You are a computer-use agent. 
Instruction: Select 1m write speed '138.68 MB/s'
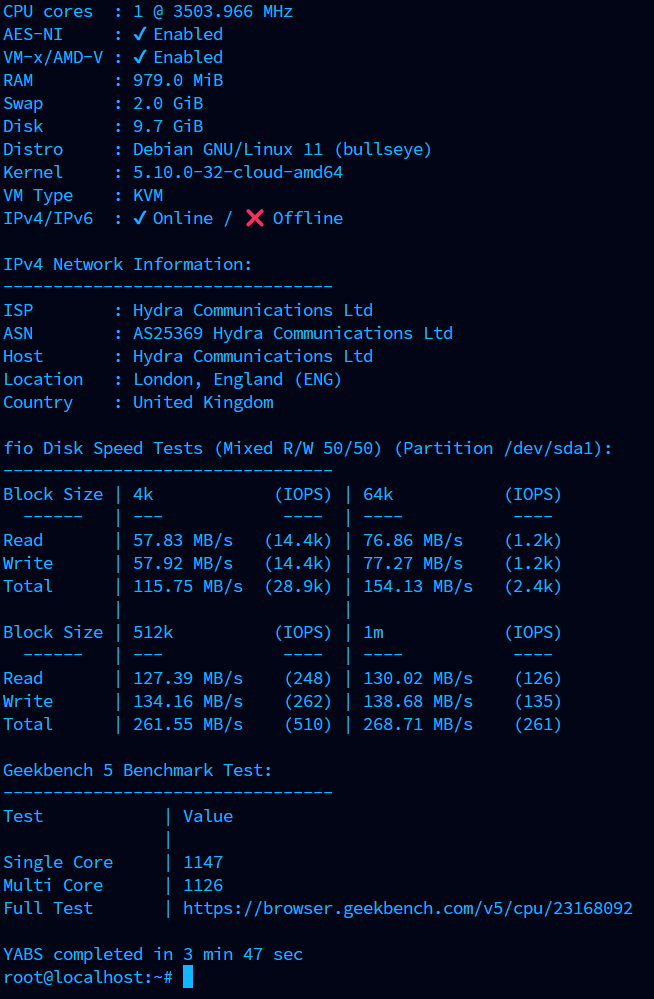pos(418,701)
